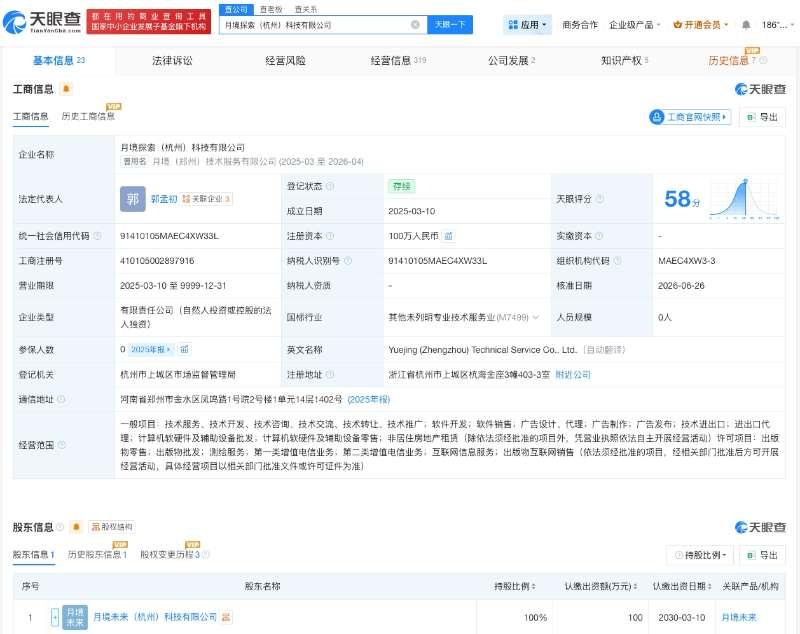Image resolution: width=800 pixels, height=634 pixels.
Task: Open 历史股东信息 sub-tab
Action: (97, 554)
